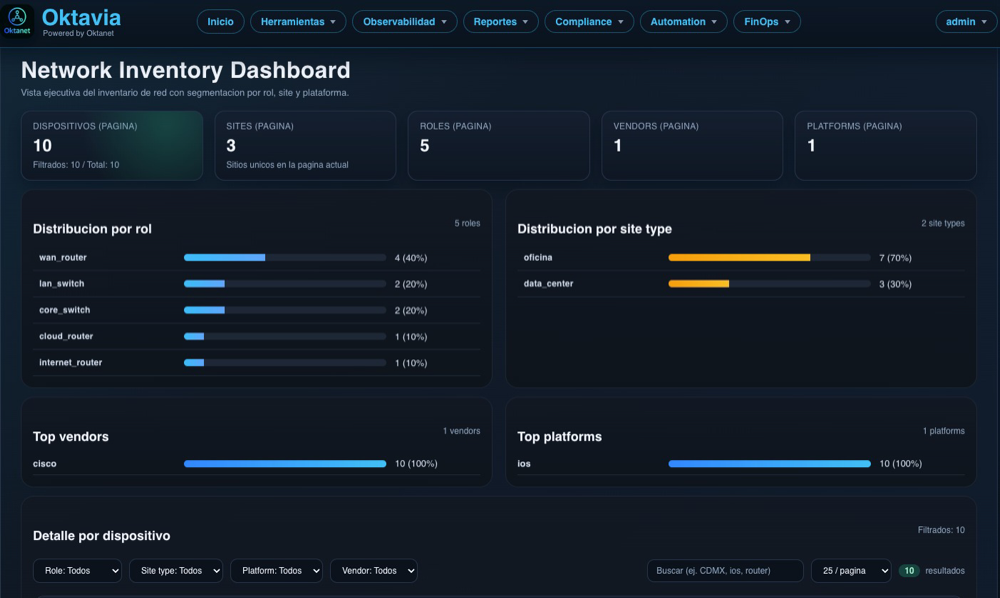The width and height of the screenshot is (1000, 598).
Task: Click the Sites summary card
Action: (x=305, y=146)
